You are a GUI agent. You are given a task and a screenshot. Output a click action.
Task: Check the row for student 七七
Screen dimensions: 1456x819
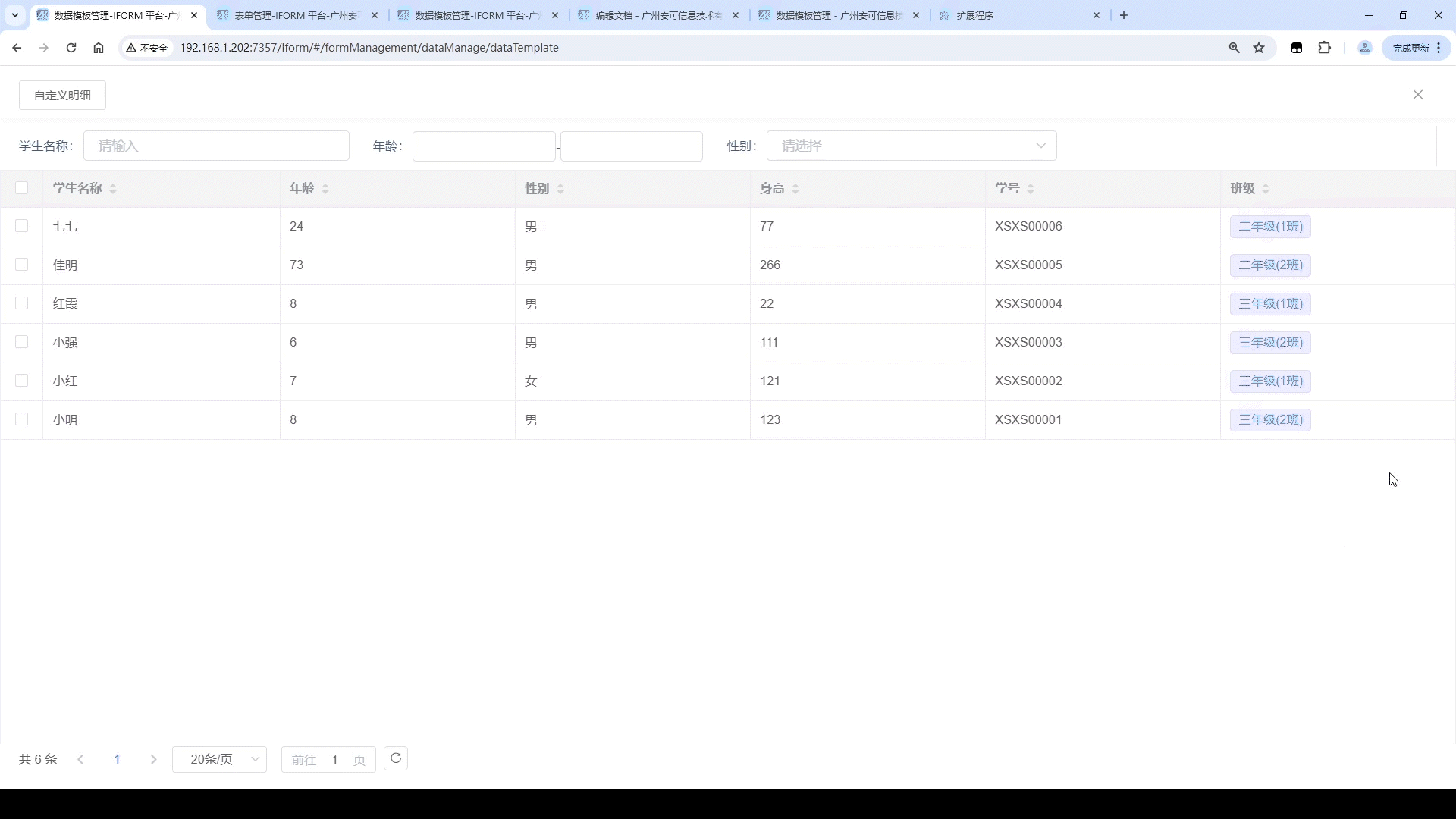(21, 226)
